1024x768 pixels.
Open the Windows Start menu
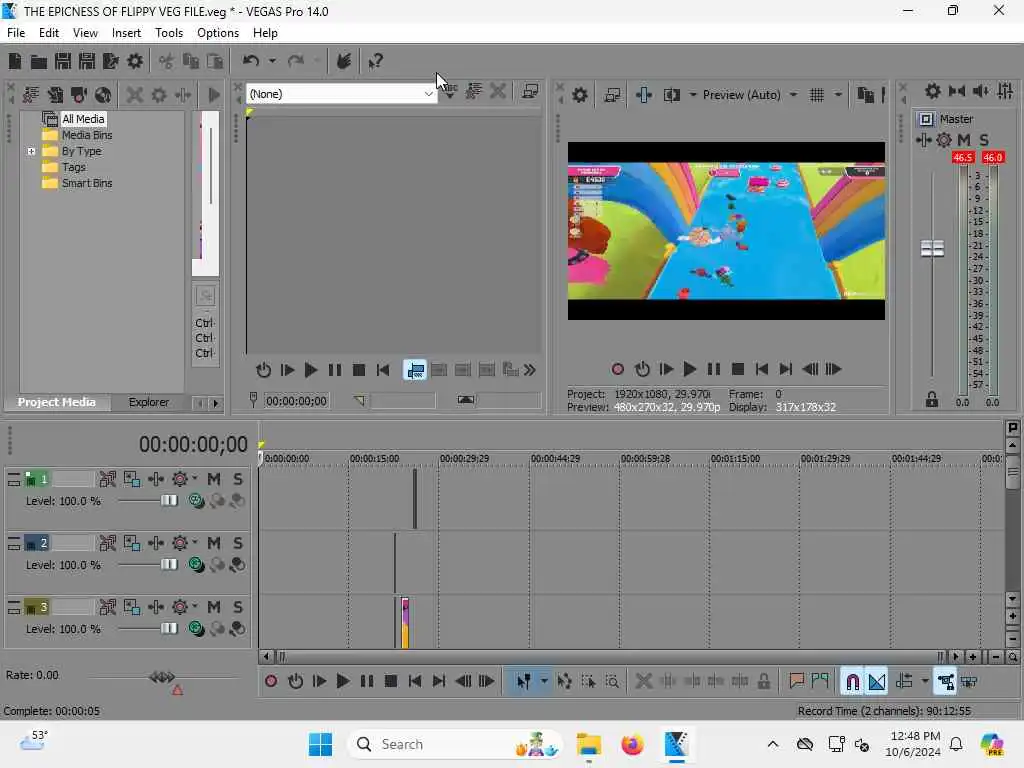pyautogui.click(x=320, y=744)
